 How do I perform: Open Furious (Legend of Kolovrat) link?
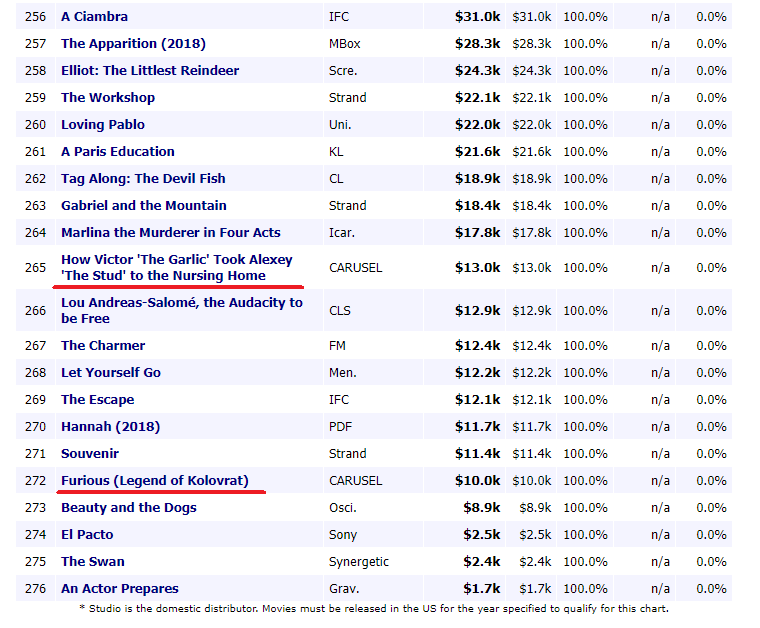click(x=155, y=481)
